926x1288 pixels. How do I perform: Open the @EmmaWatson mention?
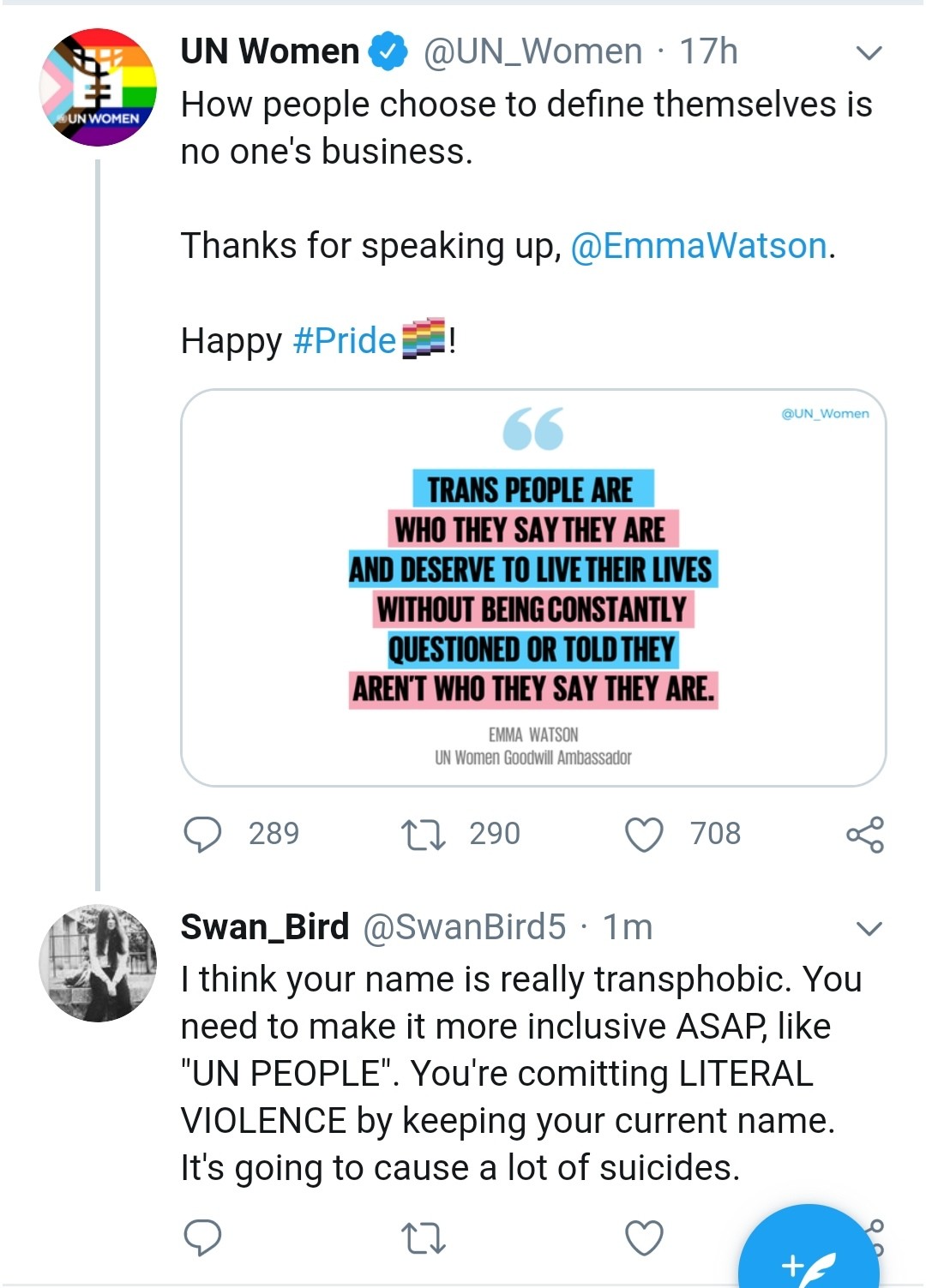[699, 247]
